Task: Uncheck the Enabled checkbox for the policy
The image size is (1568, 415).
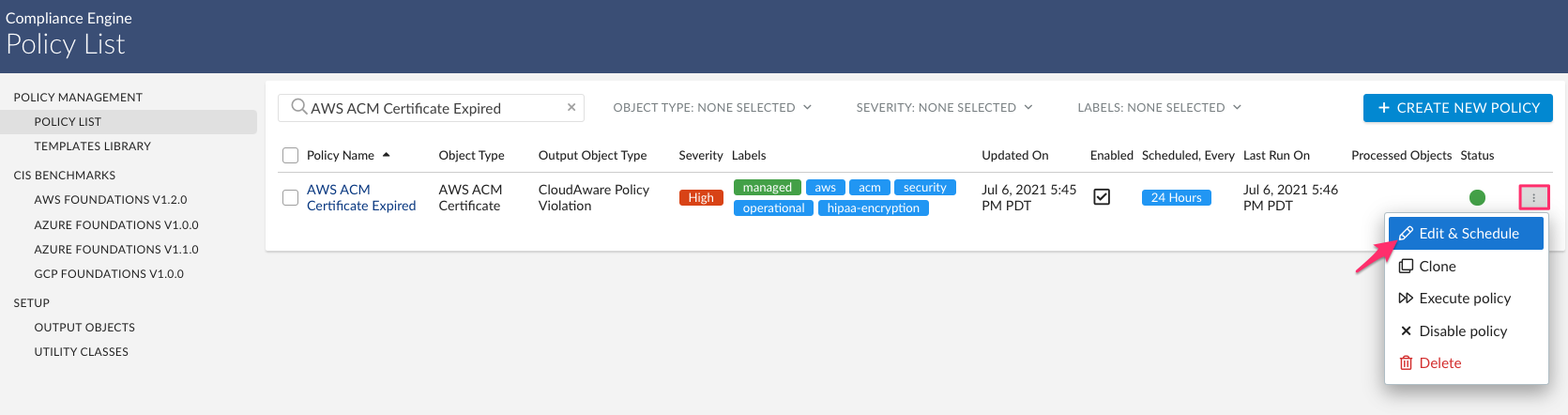Action: click(1102, 197)
